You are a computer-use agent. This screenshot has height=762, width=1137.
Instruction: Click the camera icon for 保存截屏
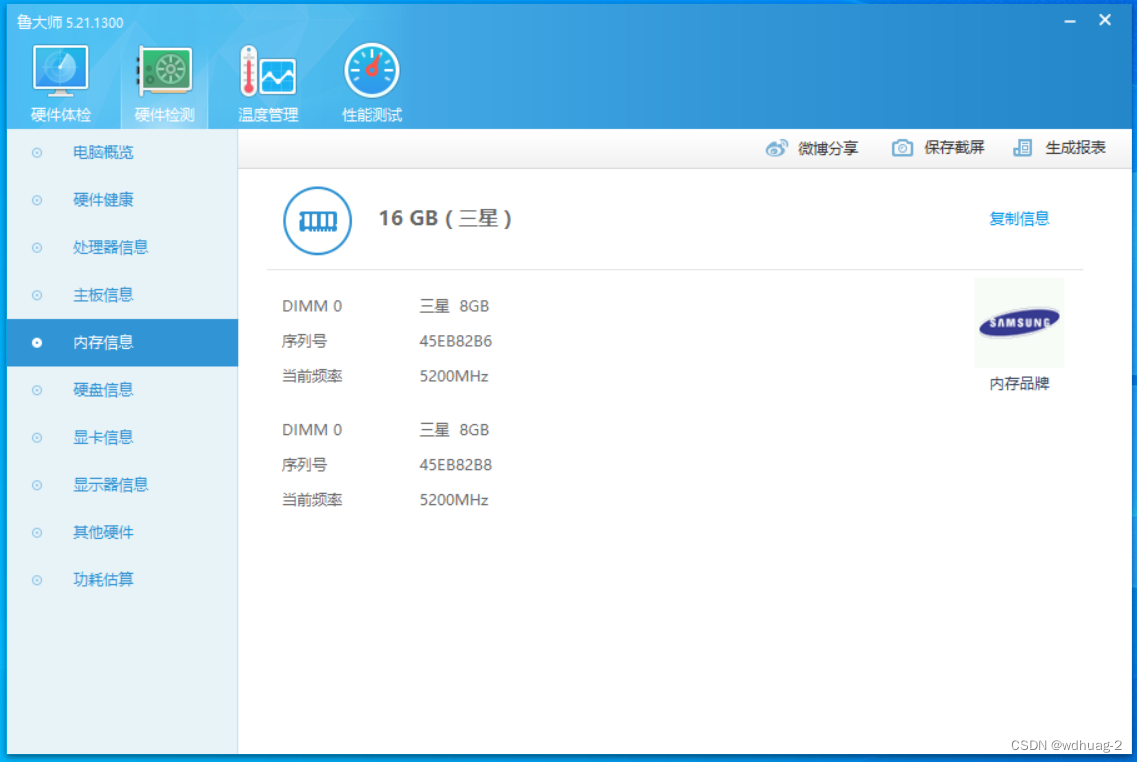click(902, 148)
